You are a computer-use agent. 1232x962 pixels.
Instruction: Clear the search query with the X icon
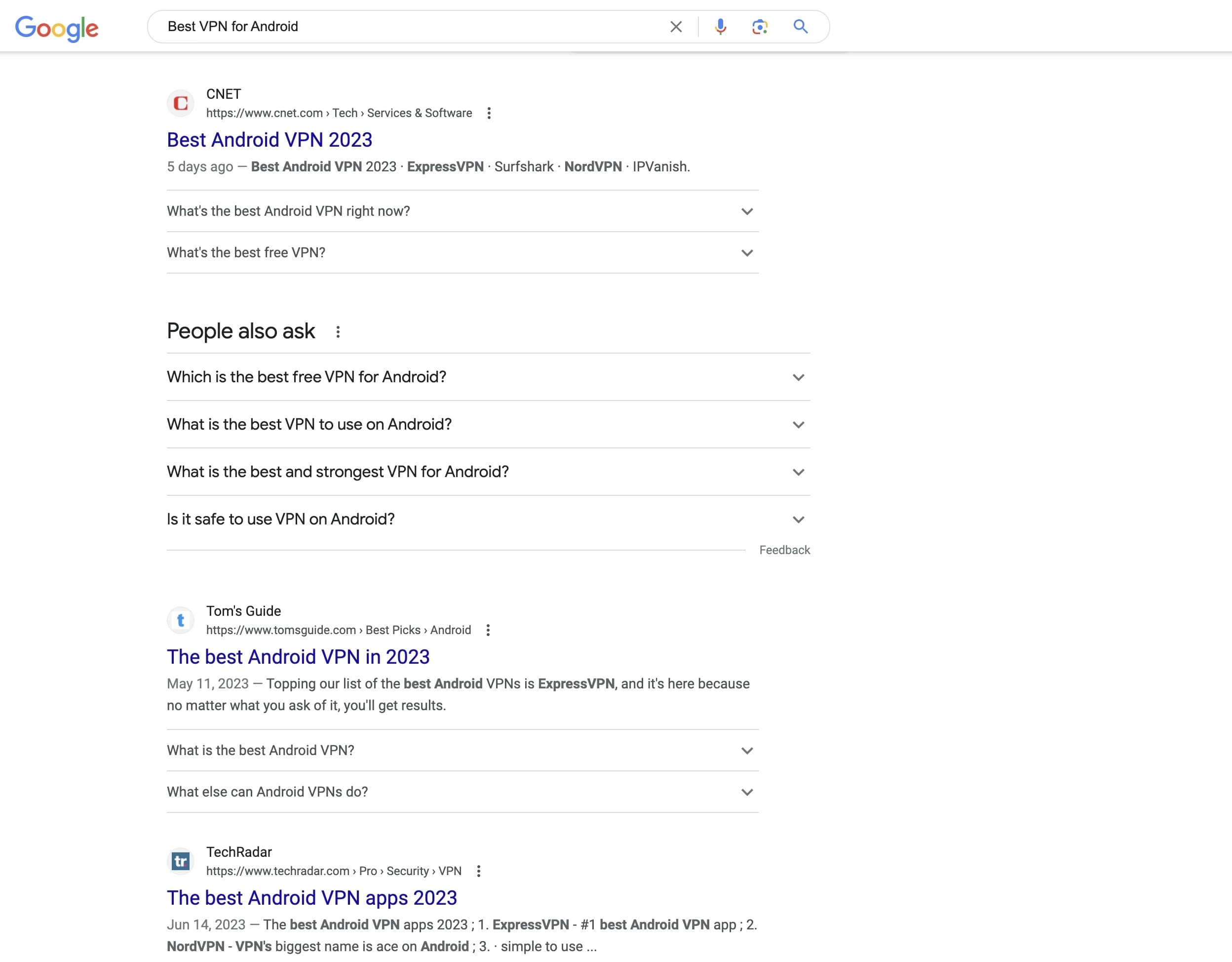pos(676,27)
